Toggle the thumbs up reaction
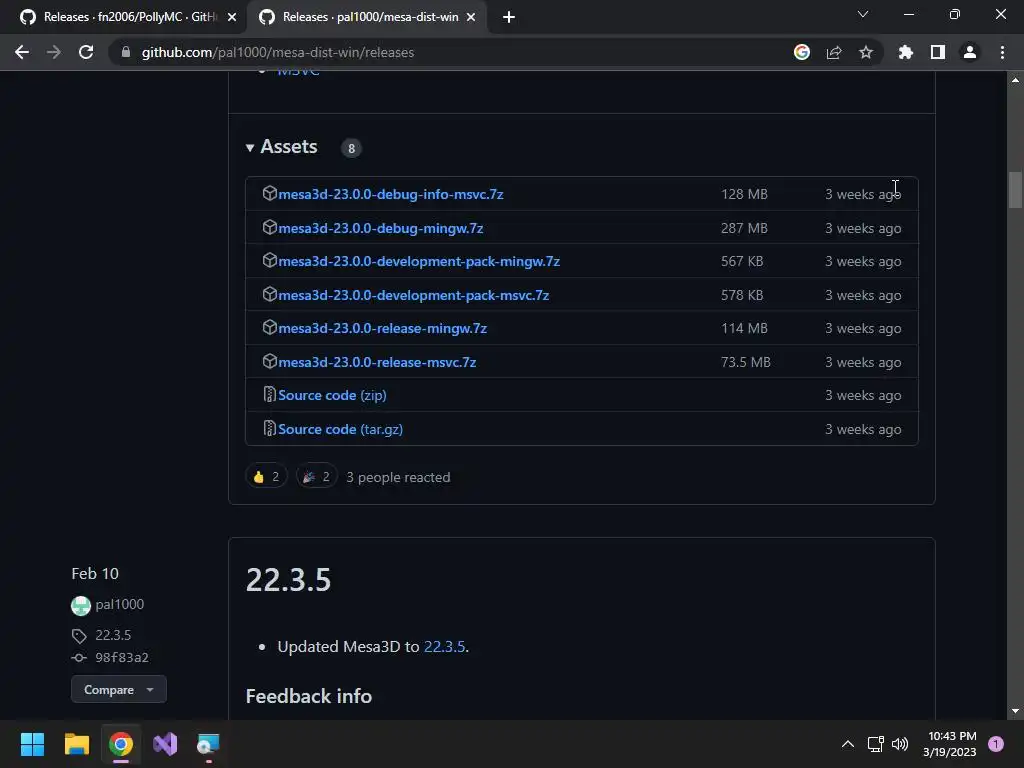 click(x=266, y=477)
